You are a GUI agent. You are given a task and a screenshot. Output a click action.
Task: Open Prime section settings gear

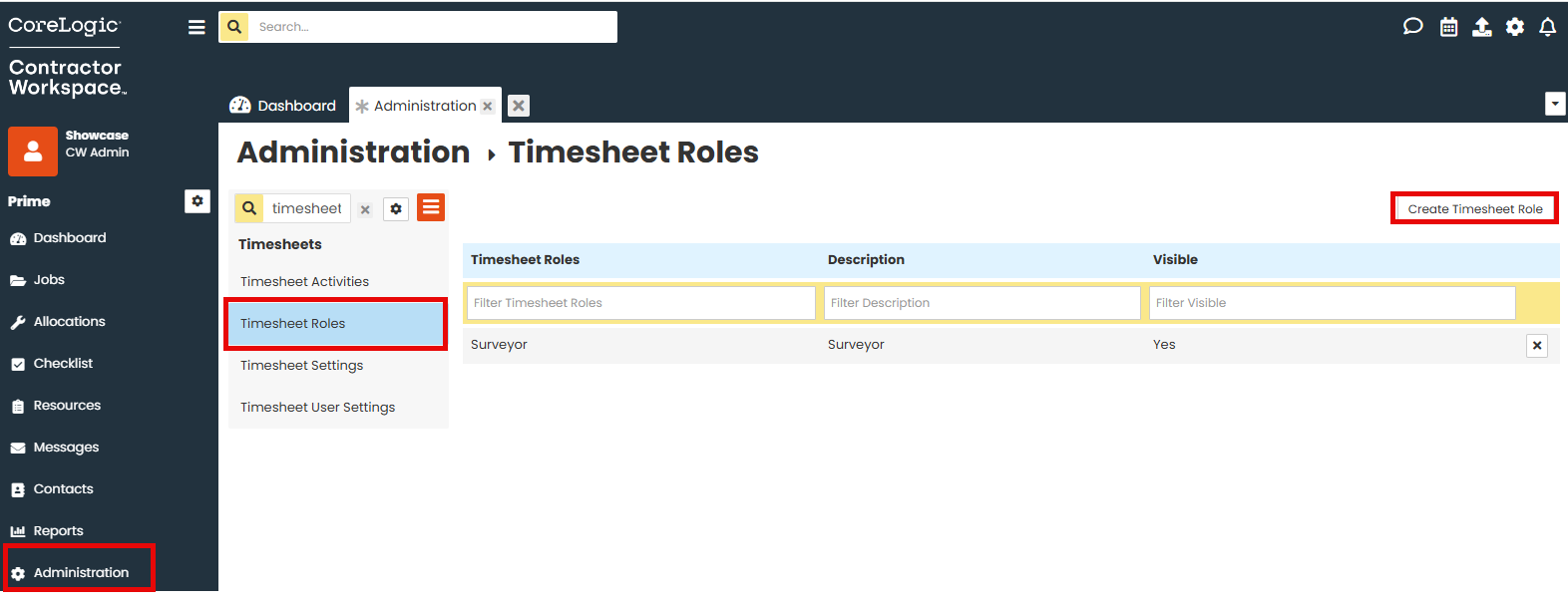pyautogui.click(x=197, y=201)
